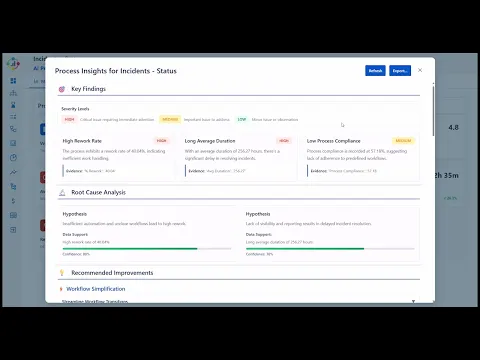The image size is (480, 360).
Task: Click the 2h 35m value in background page
Action: (447, 175)
